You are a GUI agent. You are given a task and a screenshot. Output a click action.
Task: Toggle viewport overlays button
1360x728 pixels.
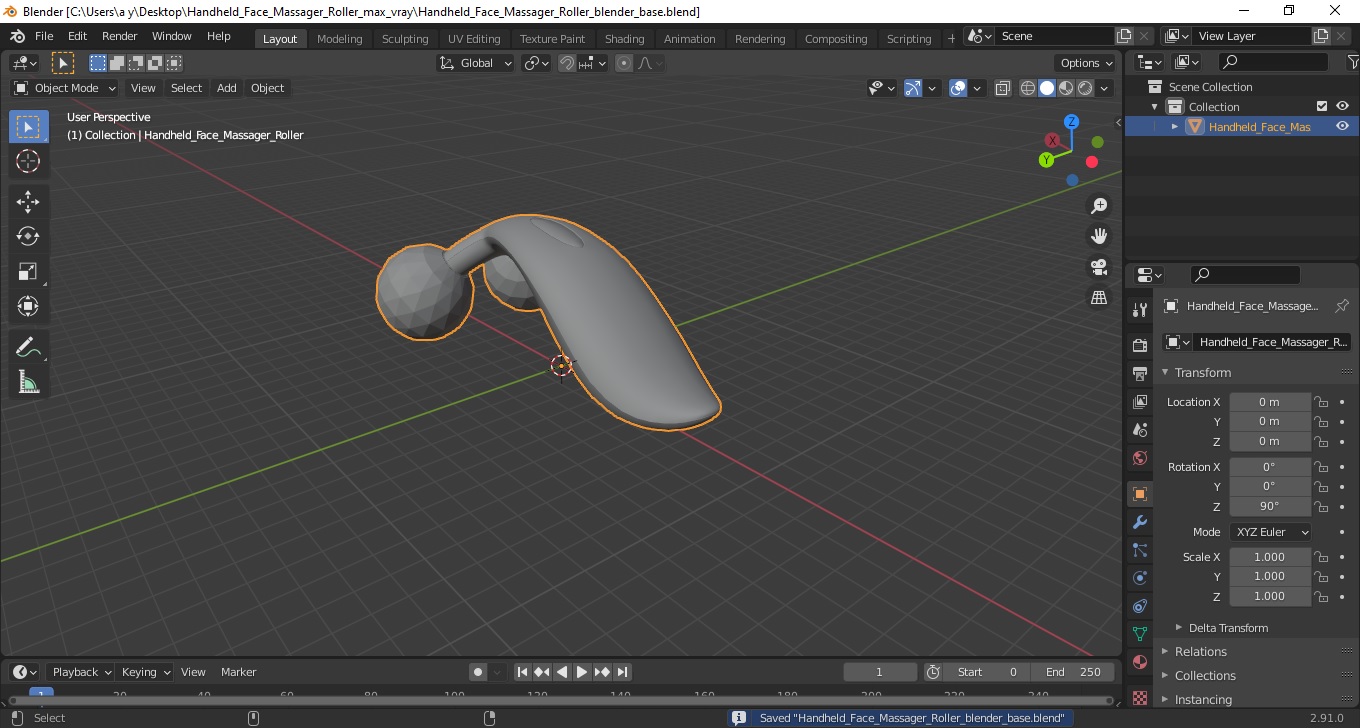coord(958,88)
